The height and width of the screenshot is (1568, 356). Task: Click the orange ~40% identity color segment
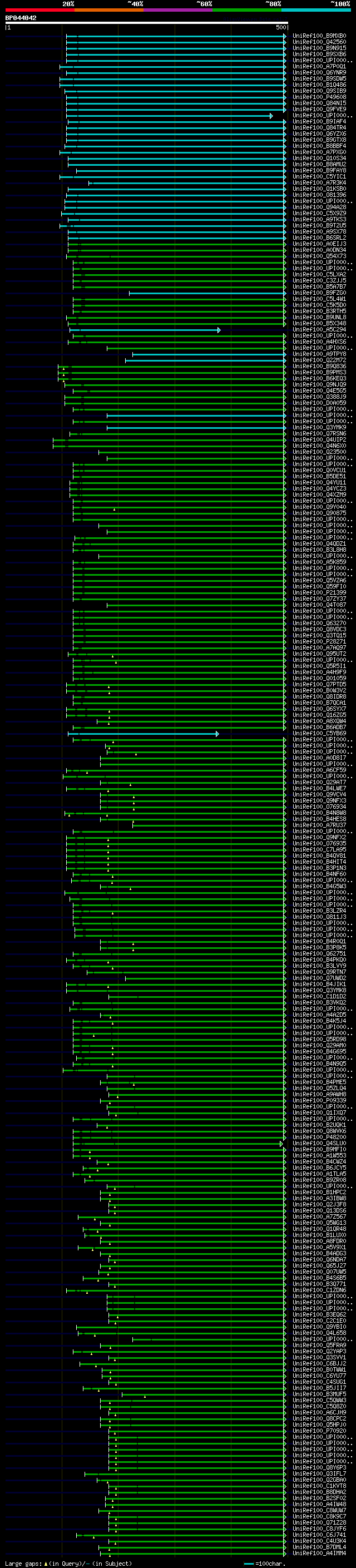pyautogui.click(x=109, y=10)
